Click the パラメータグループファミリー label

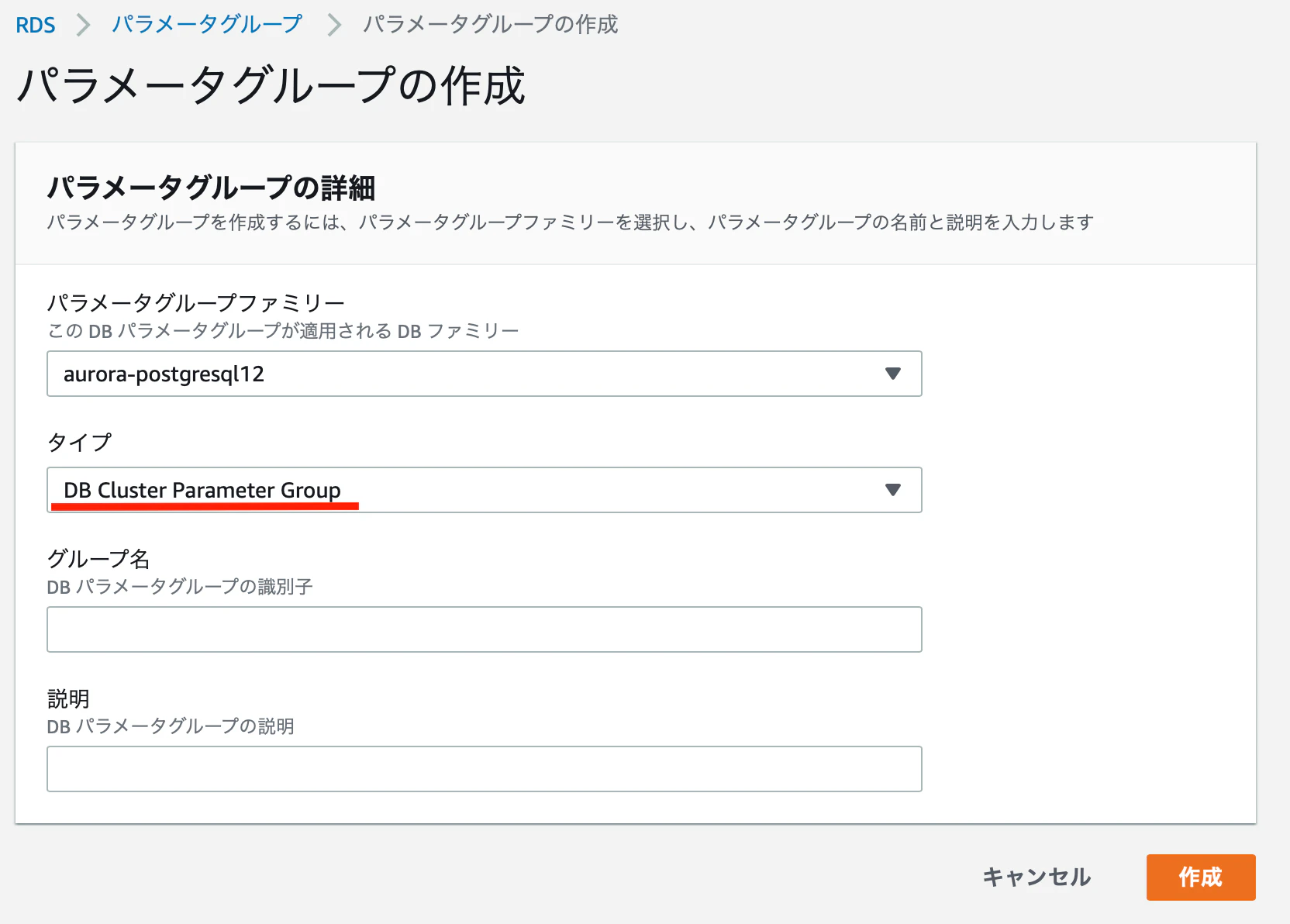pos(195,302)
